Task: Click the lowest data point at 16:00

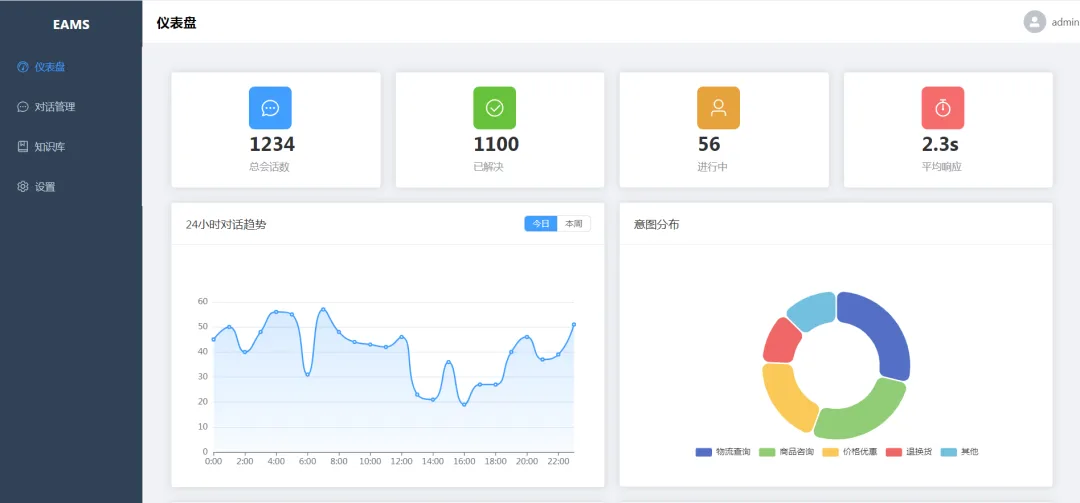Action: pos(464,404)
